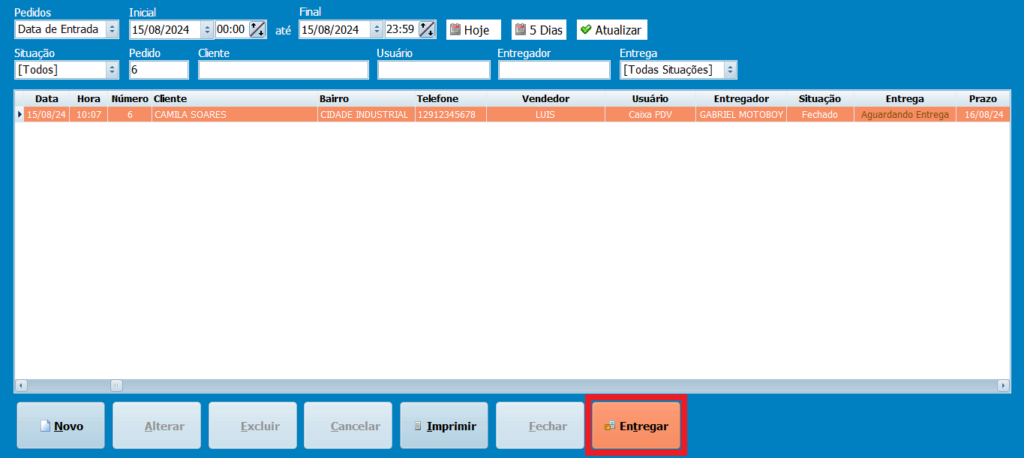Image resolution: width=1024 pixels, height=458 pixels.
Task: Open the final time picker icon
Action: coord(427,30)
